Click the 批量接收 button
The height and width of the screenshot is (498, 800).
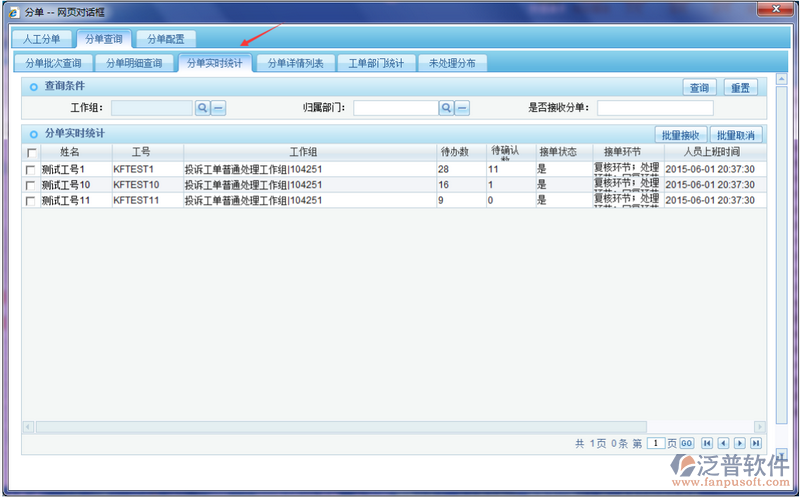tap(680, 135)
